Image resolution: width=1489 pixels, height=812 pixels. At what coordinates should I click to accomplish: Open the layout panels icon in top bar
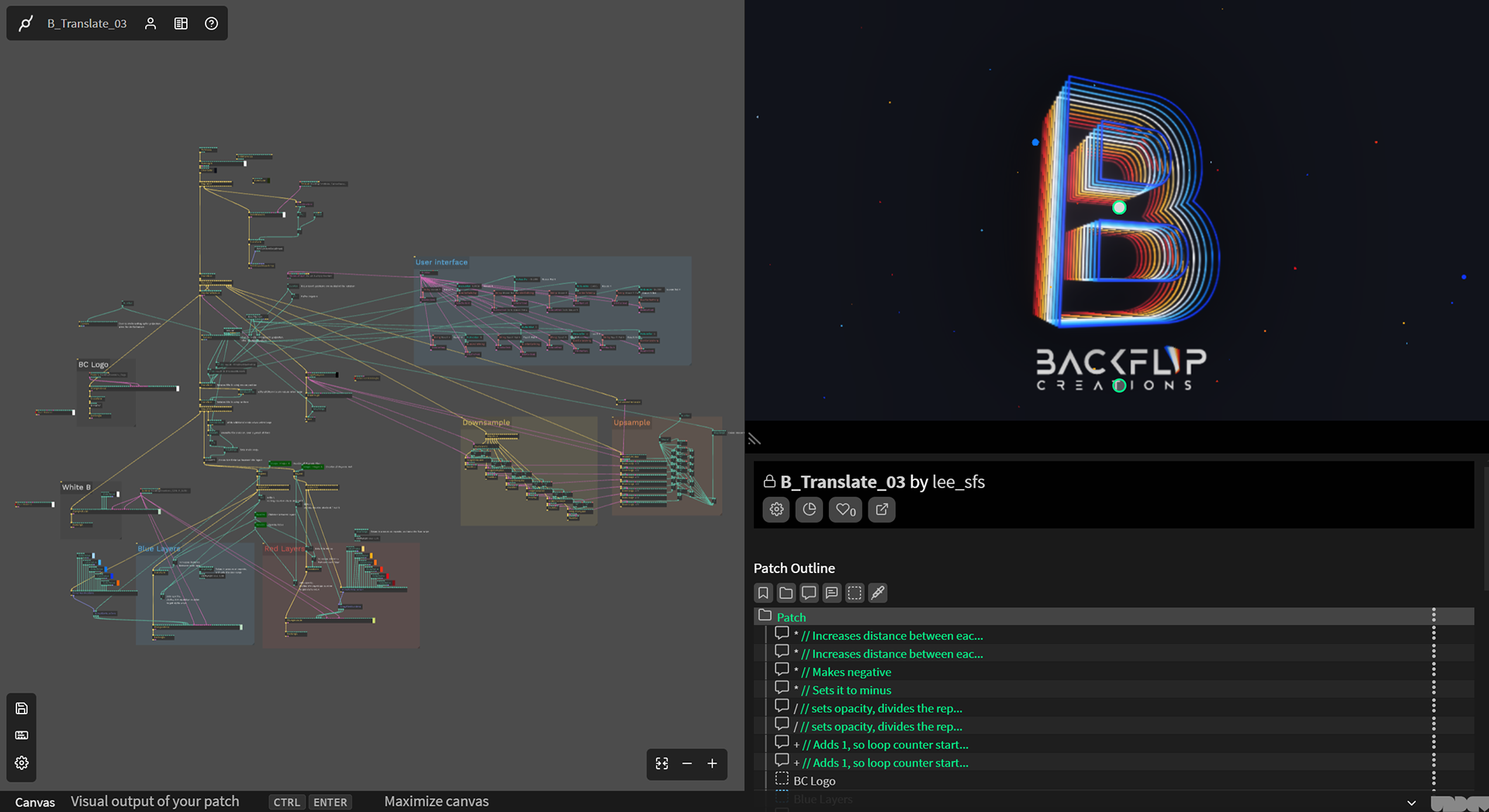coord(181,23)
